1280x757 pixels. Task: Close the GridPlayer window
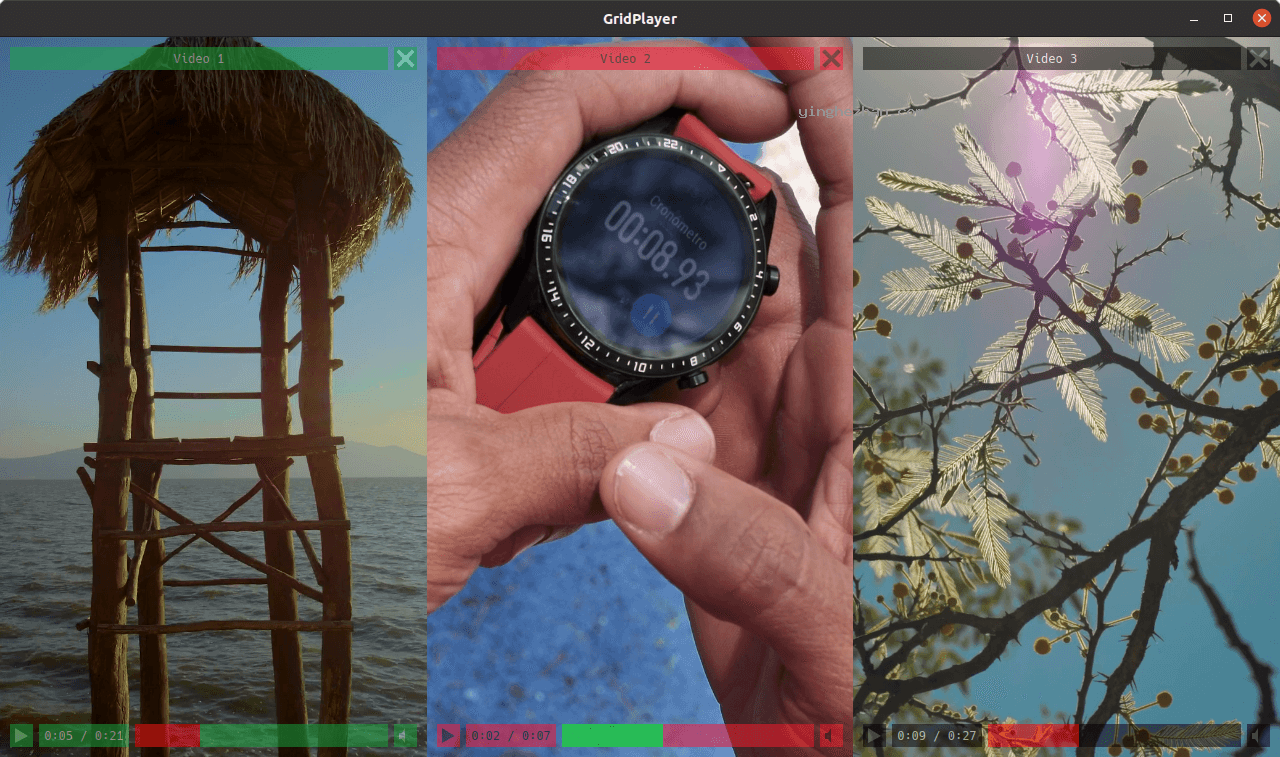pos(1261,18)
